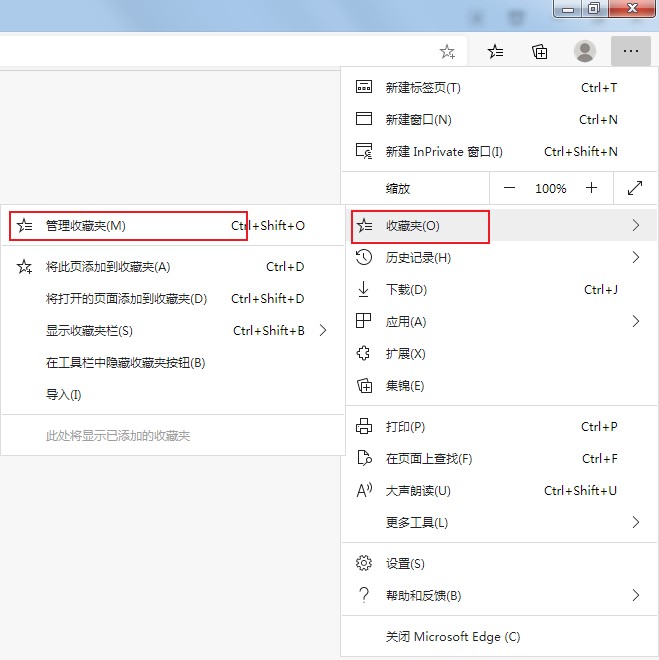The image size is (659, 660).
Task: Expand the 历史记录(H) submenu arrow
Action: coord(636,257)
